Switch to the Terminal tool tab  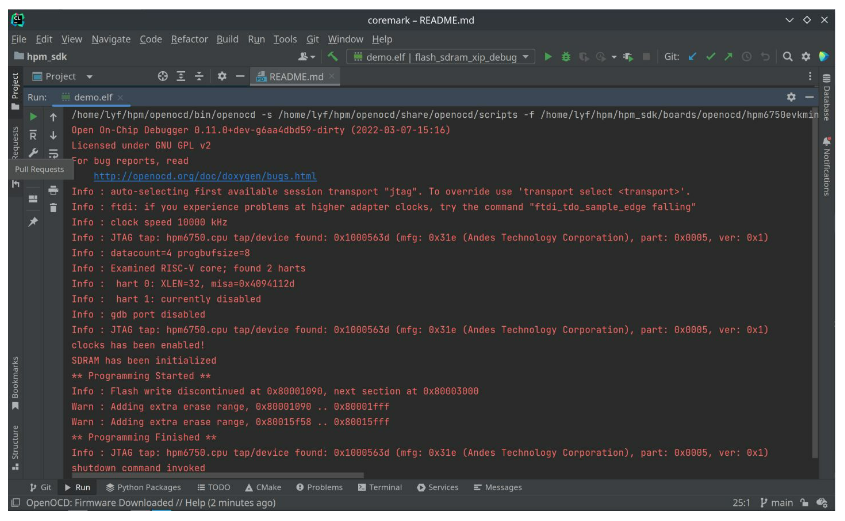coord(380,487)
